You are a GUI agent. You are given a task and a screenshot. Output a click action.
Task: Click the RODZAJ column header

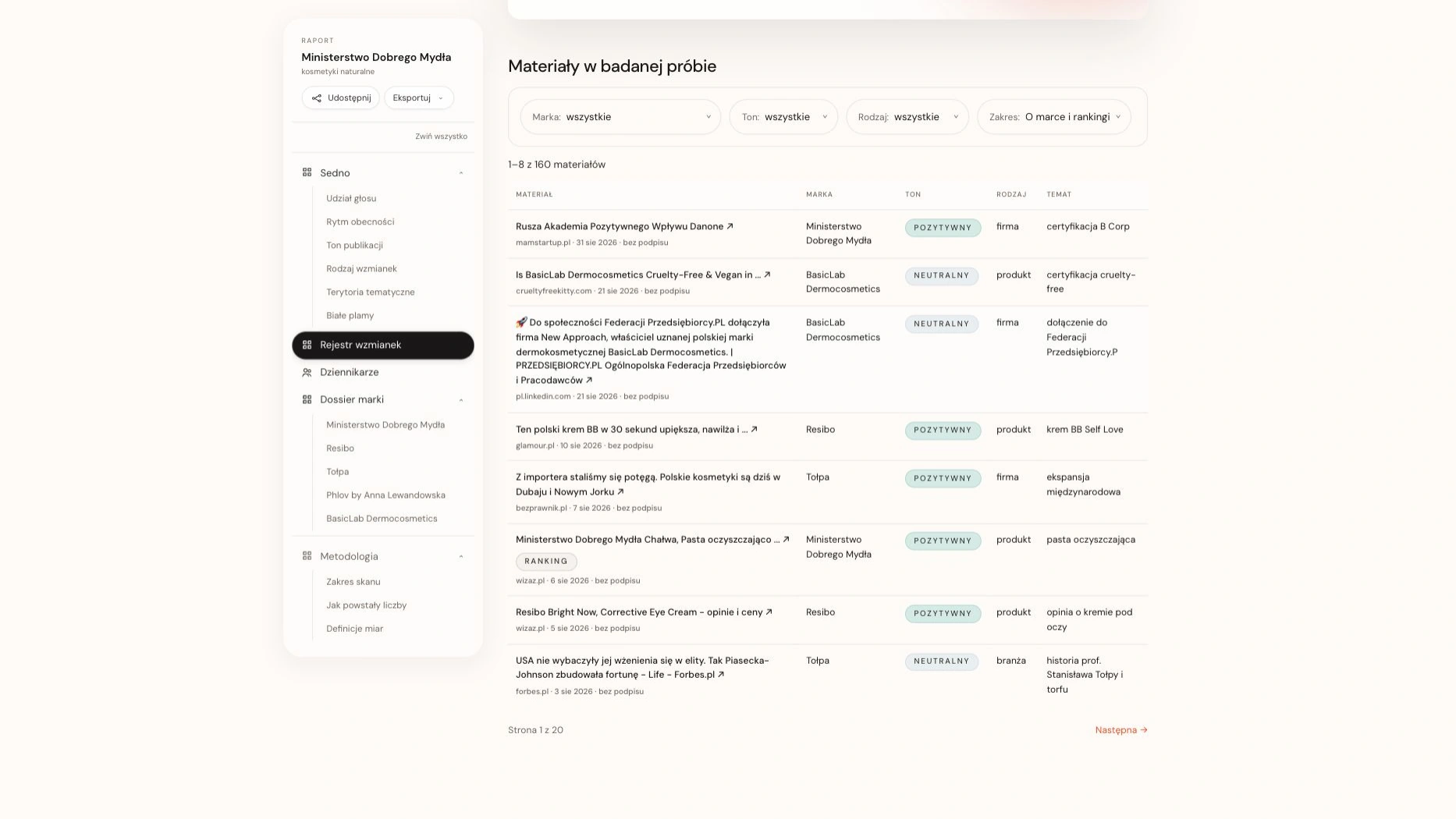pos(1011,194)
